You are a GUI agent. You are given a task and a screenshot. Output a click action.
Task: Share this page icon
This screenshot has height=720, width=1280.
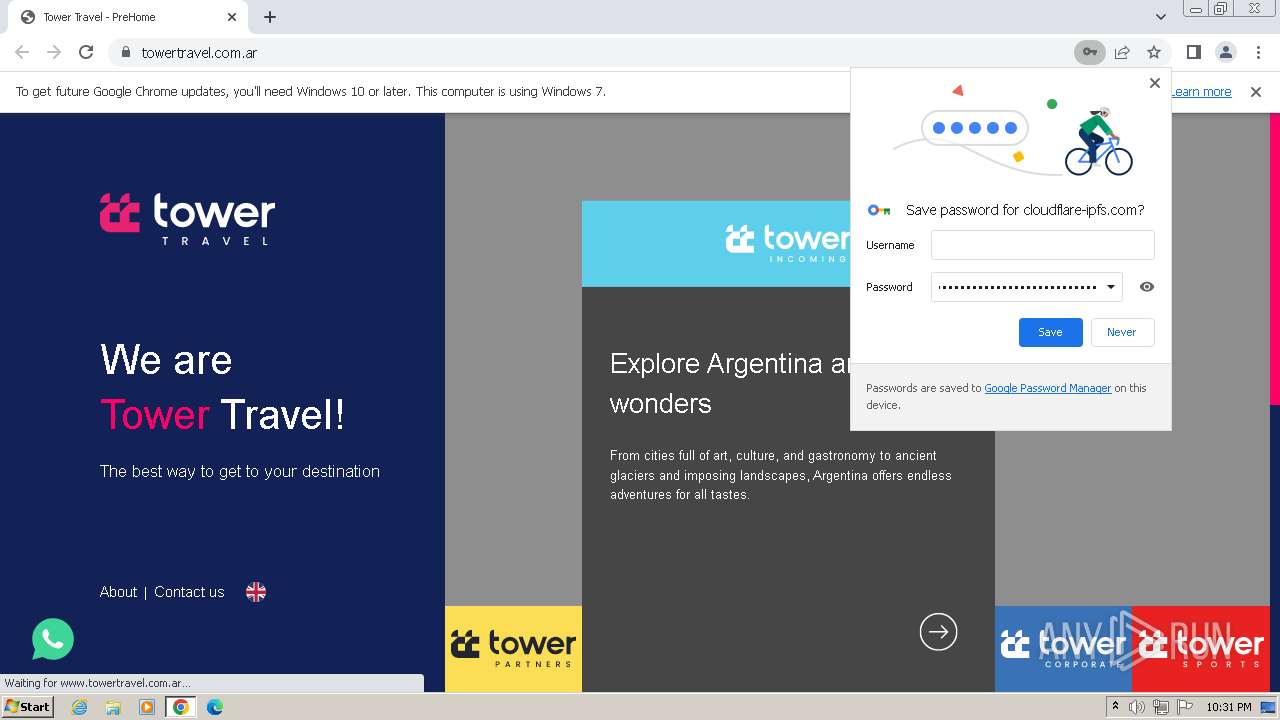(x=1122, y=52)
